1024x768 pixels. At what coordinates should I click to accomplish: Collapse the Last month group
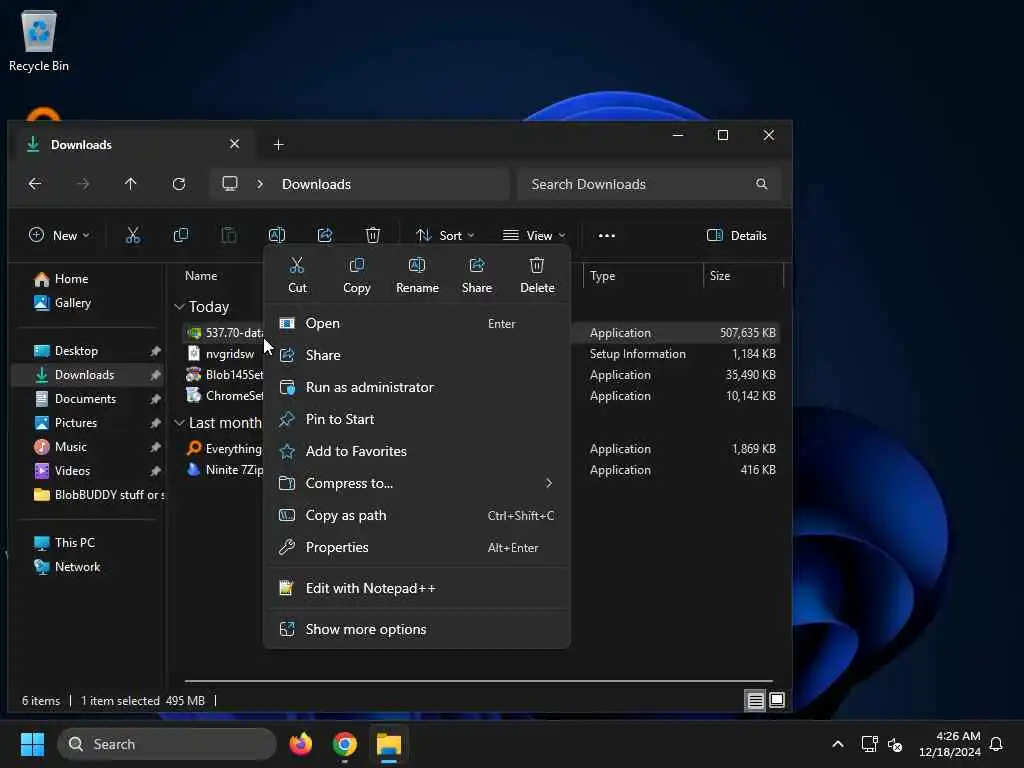tap(179, 423)
